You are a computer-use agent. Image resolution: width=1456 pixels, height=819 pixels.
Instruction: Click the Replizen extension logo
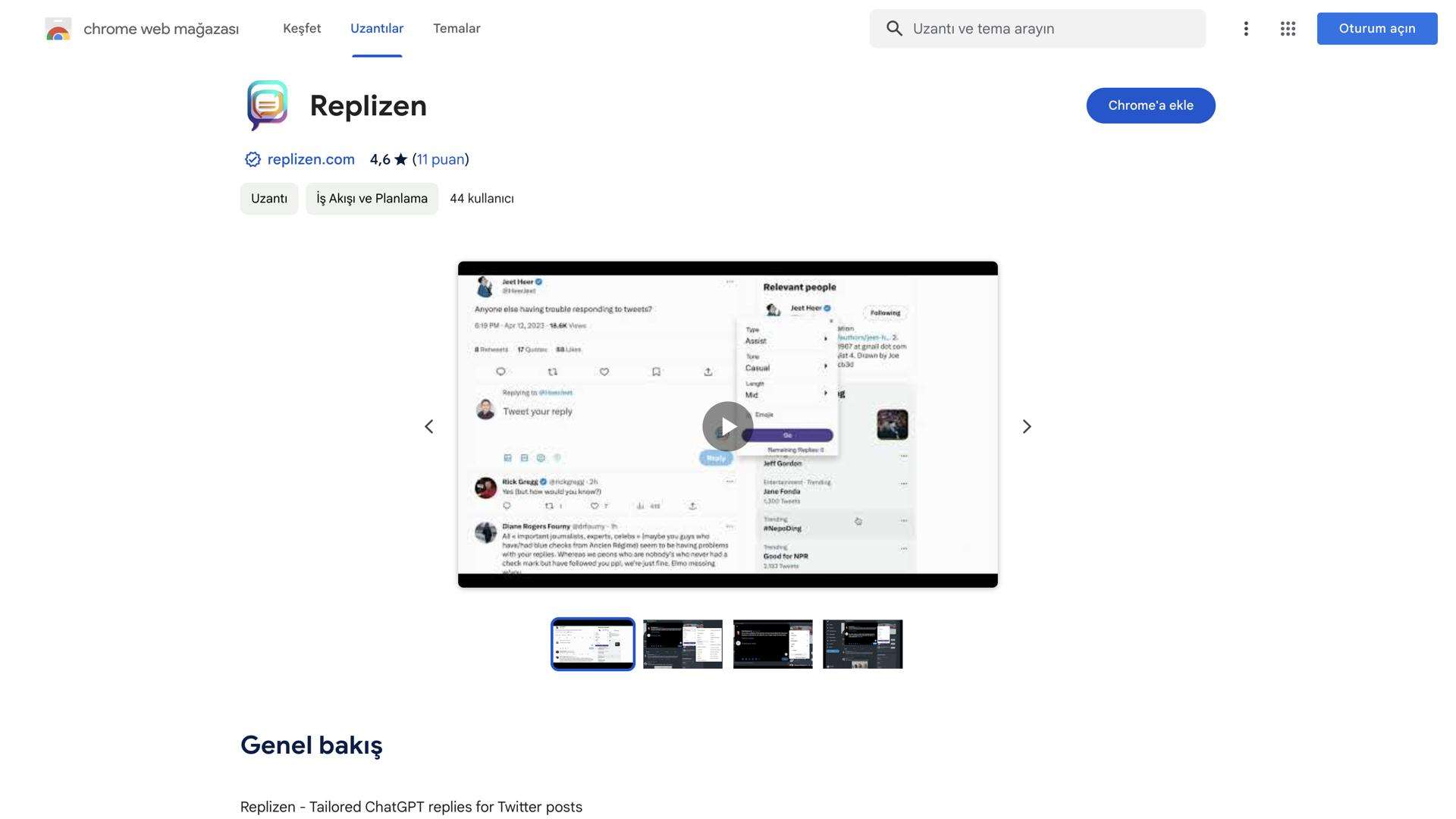tap(266, 105)
